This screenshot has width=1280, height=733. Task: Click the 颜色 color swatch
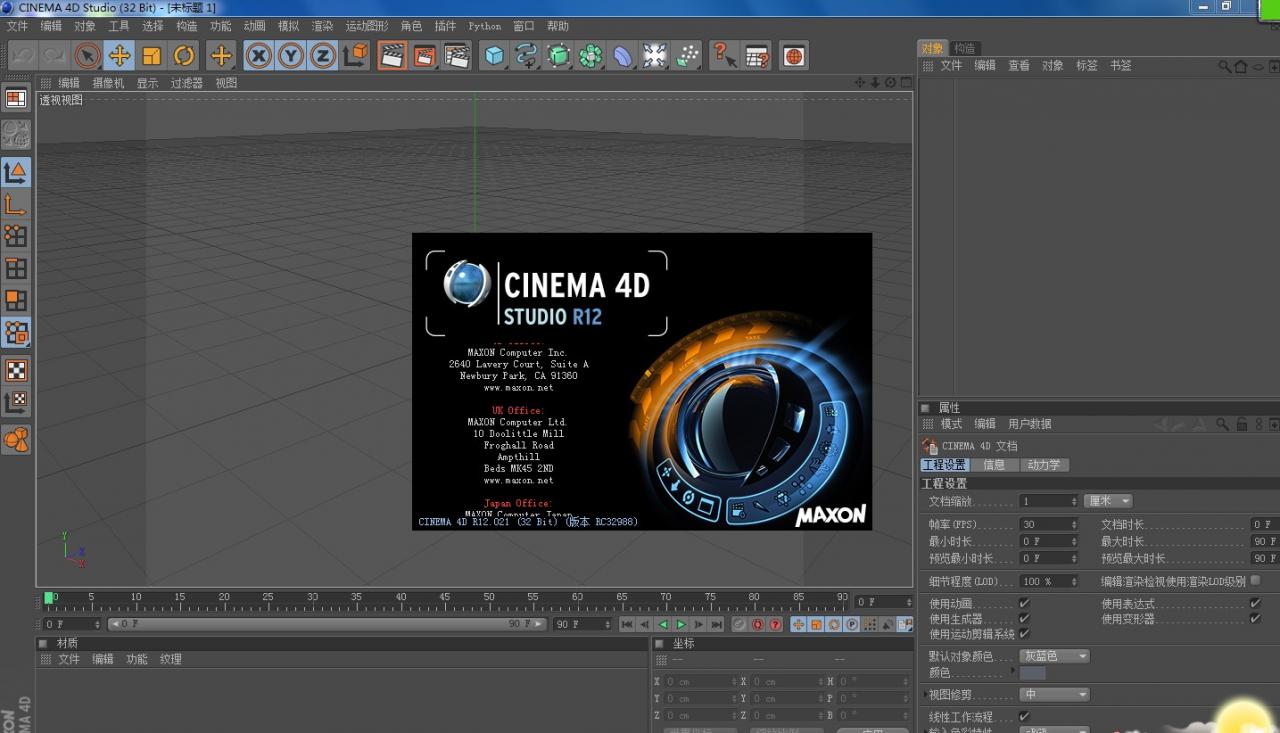point(1032,673)
